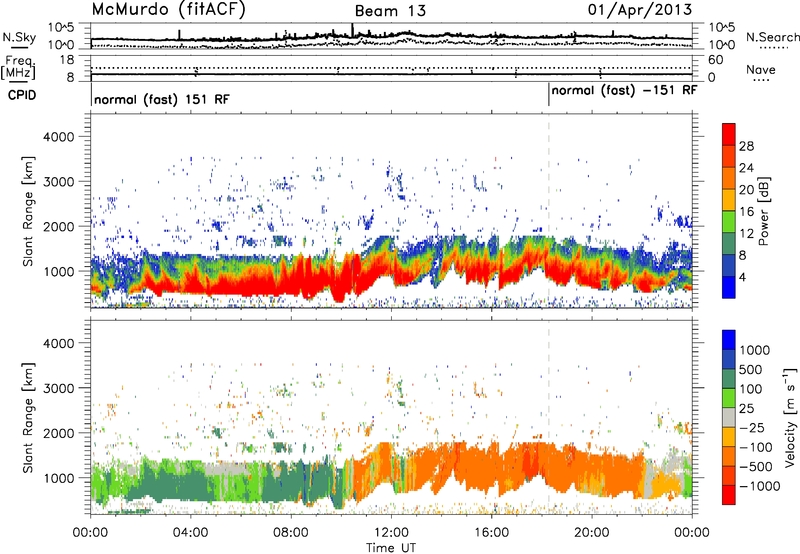Pick the red segment of Power colorbar
Screen dimensions: 800x554
(x=729, y=135)
